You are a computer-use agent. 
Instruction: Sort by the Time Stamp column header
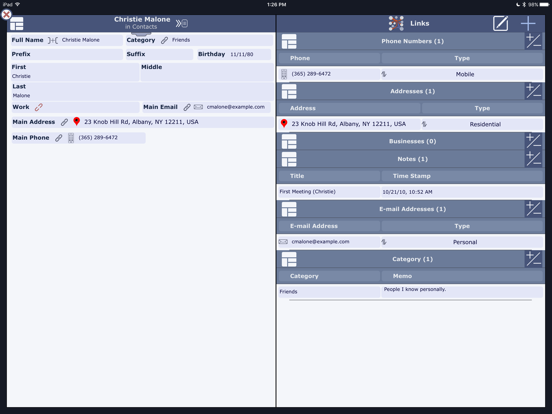(x=462, y=176)
